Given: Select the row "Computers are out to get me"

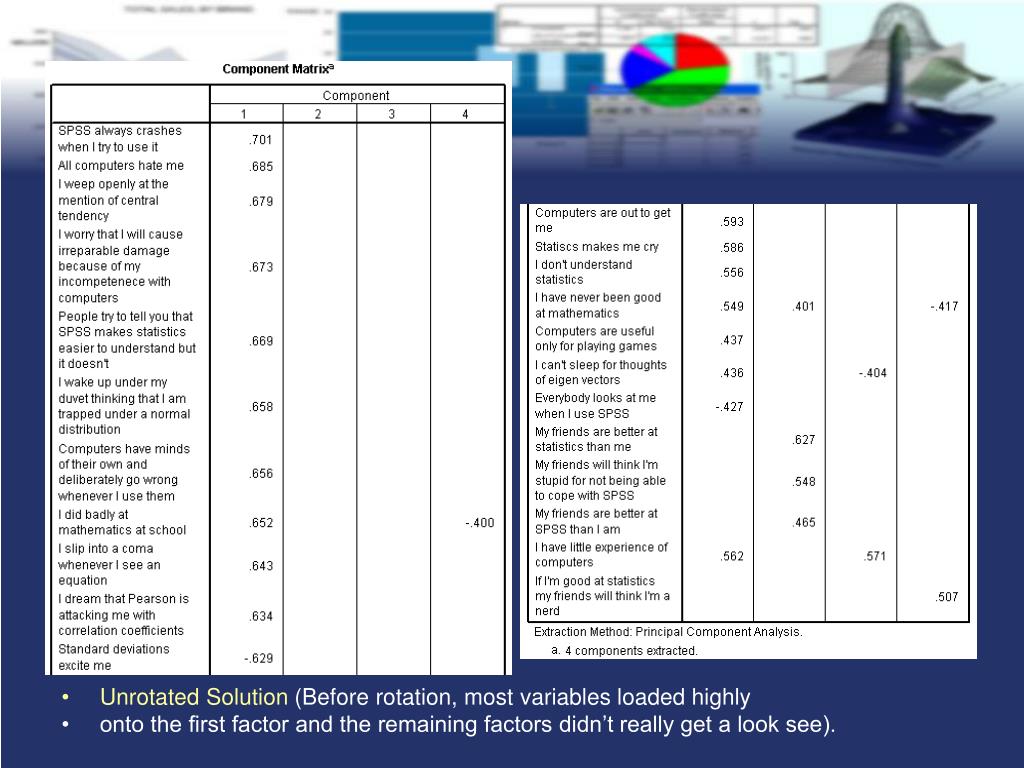Looking at the screenshot, I should [x=603, y=220].
